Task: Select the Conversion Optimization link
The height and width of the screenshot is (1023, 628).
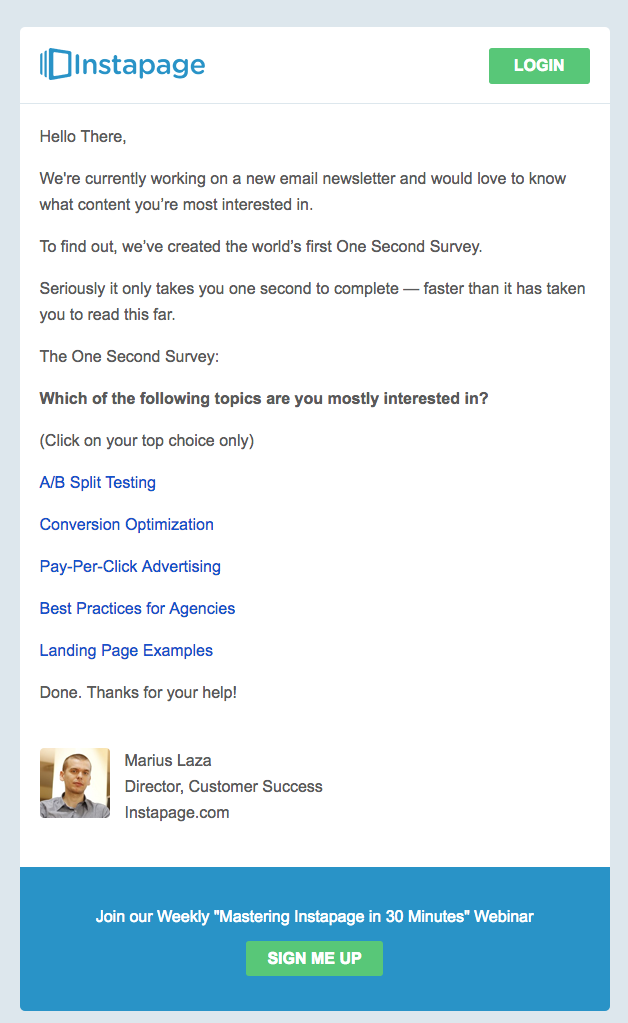Action: coord(127,524)
